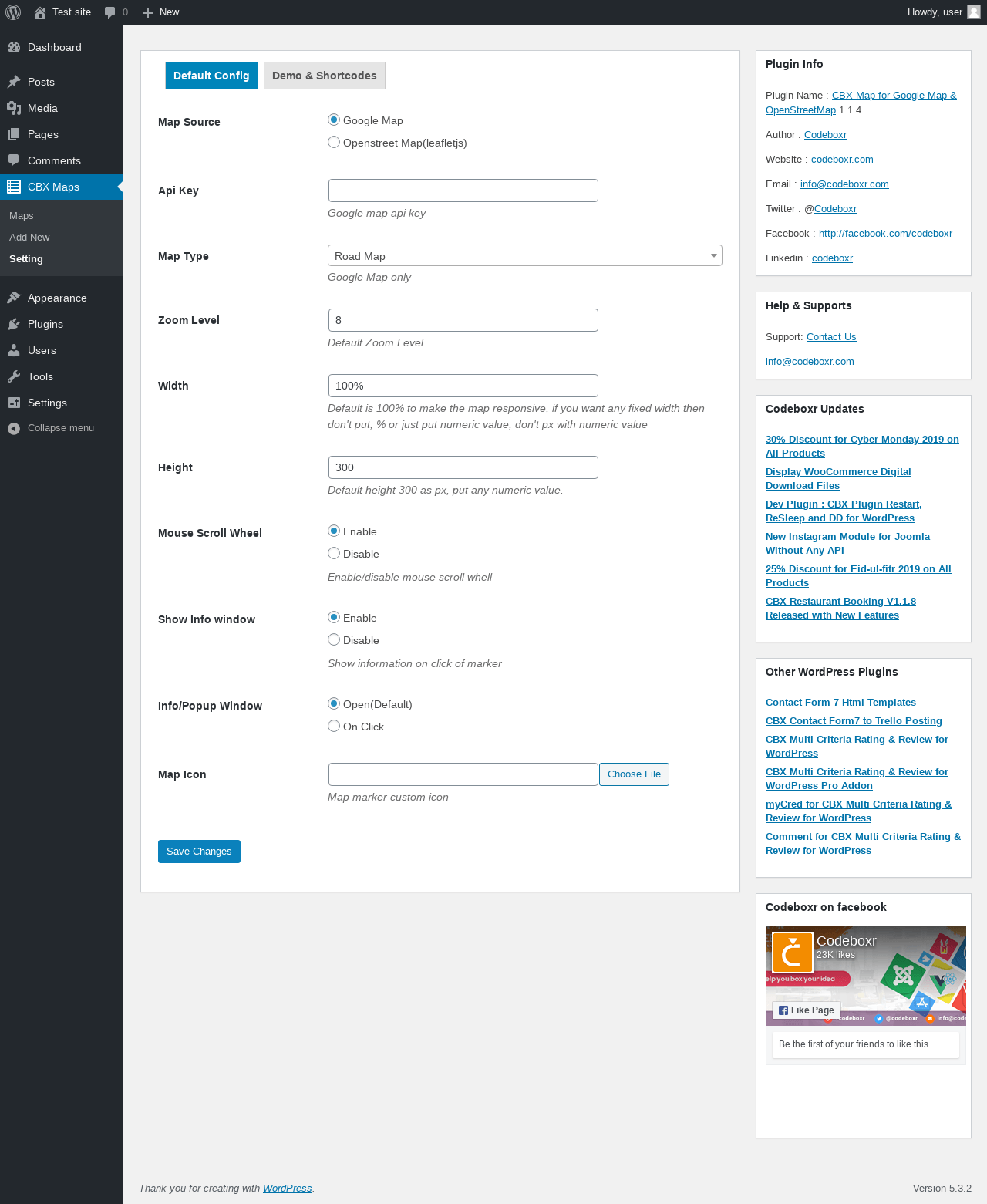Open codeboxr.com website link
This screenshot has height=1204, width=987.
point(842,160)
